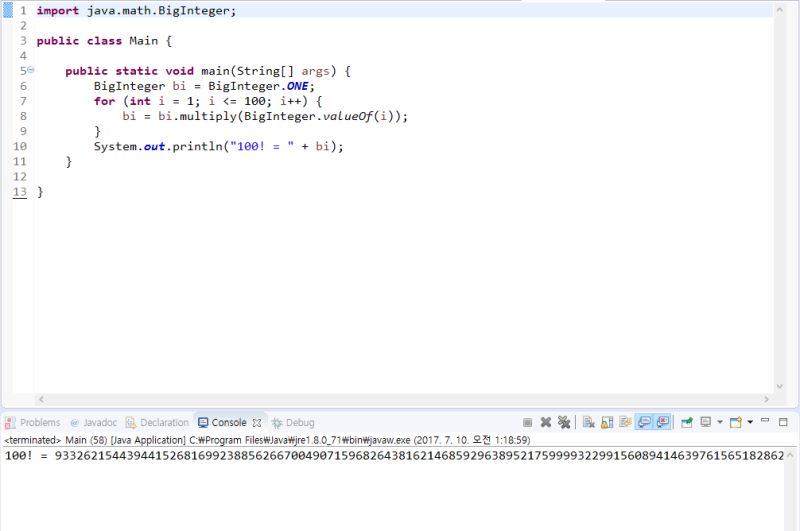Switch to the Debug tab
Image resolution: width=800 pixels, height=531 pixels.
(293, 422)
